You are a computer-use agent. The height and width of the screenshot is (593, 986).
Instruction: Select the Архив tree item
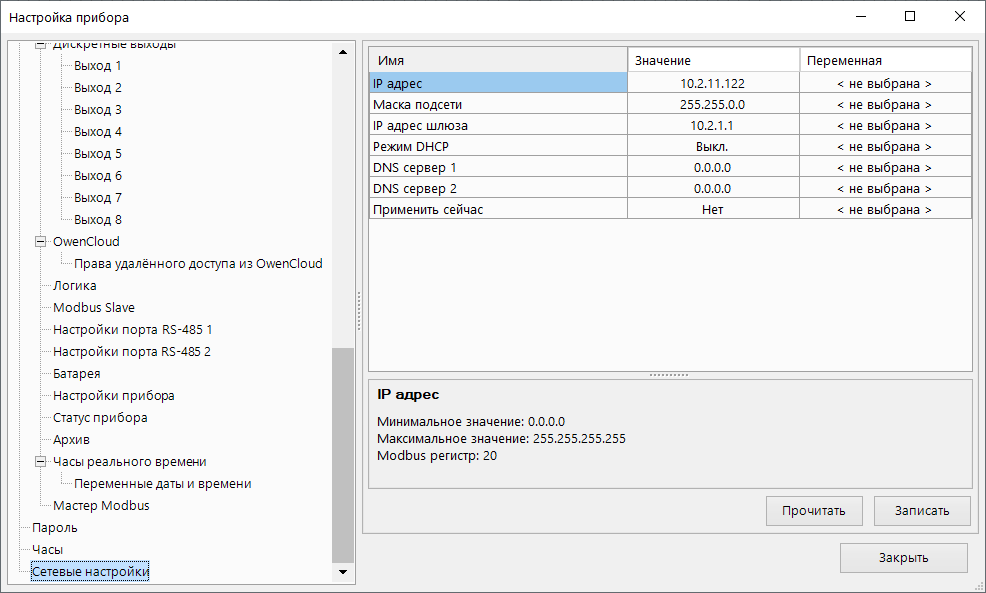(72, 440)
